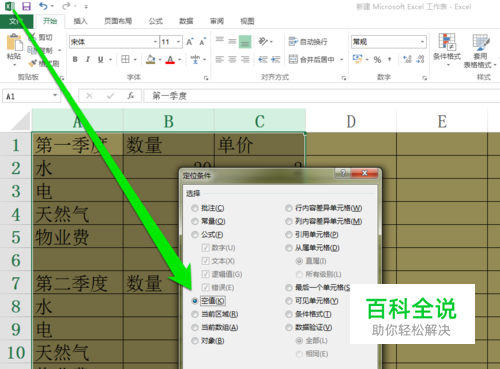Open the 页面布局 ribbon tab

tap(118, 21)
